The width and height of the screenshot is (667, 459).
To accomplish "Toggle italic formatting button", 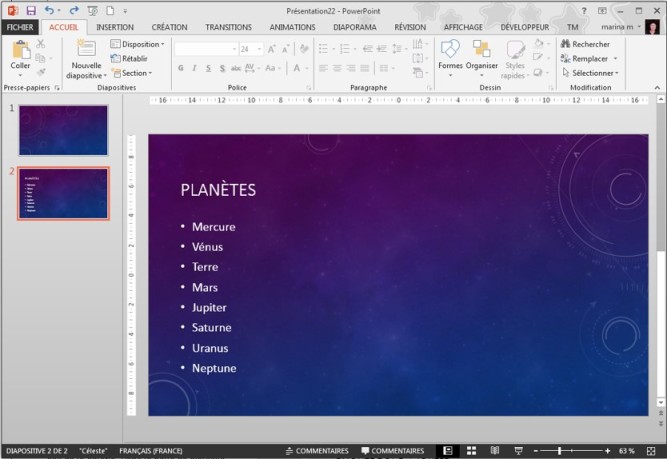I will (x=194, y=68).
